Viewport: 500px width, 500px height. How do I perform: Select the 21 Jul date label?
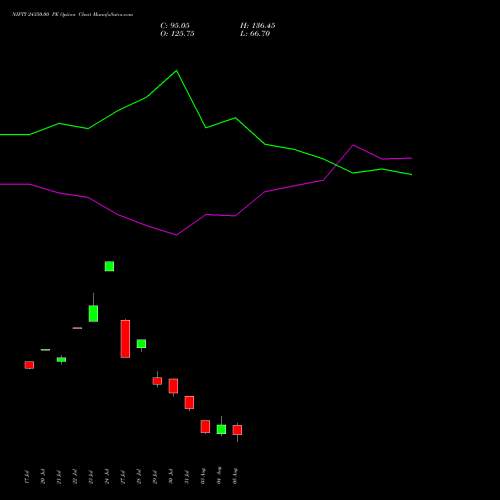pos(59,476)
